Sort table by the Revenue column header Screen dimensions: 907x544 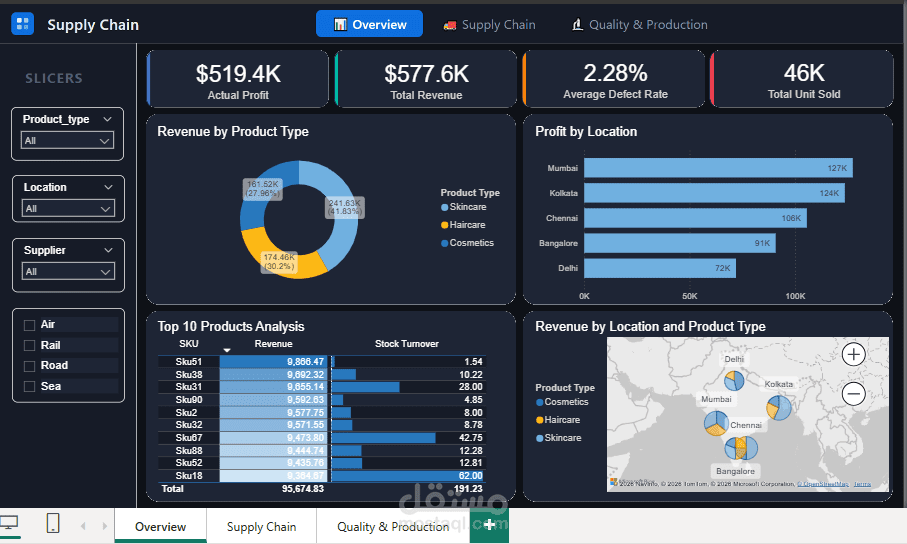(273, 344)
